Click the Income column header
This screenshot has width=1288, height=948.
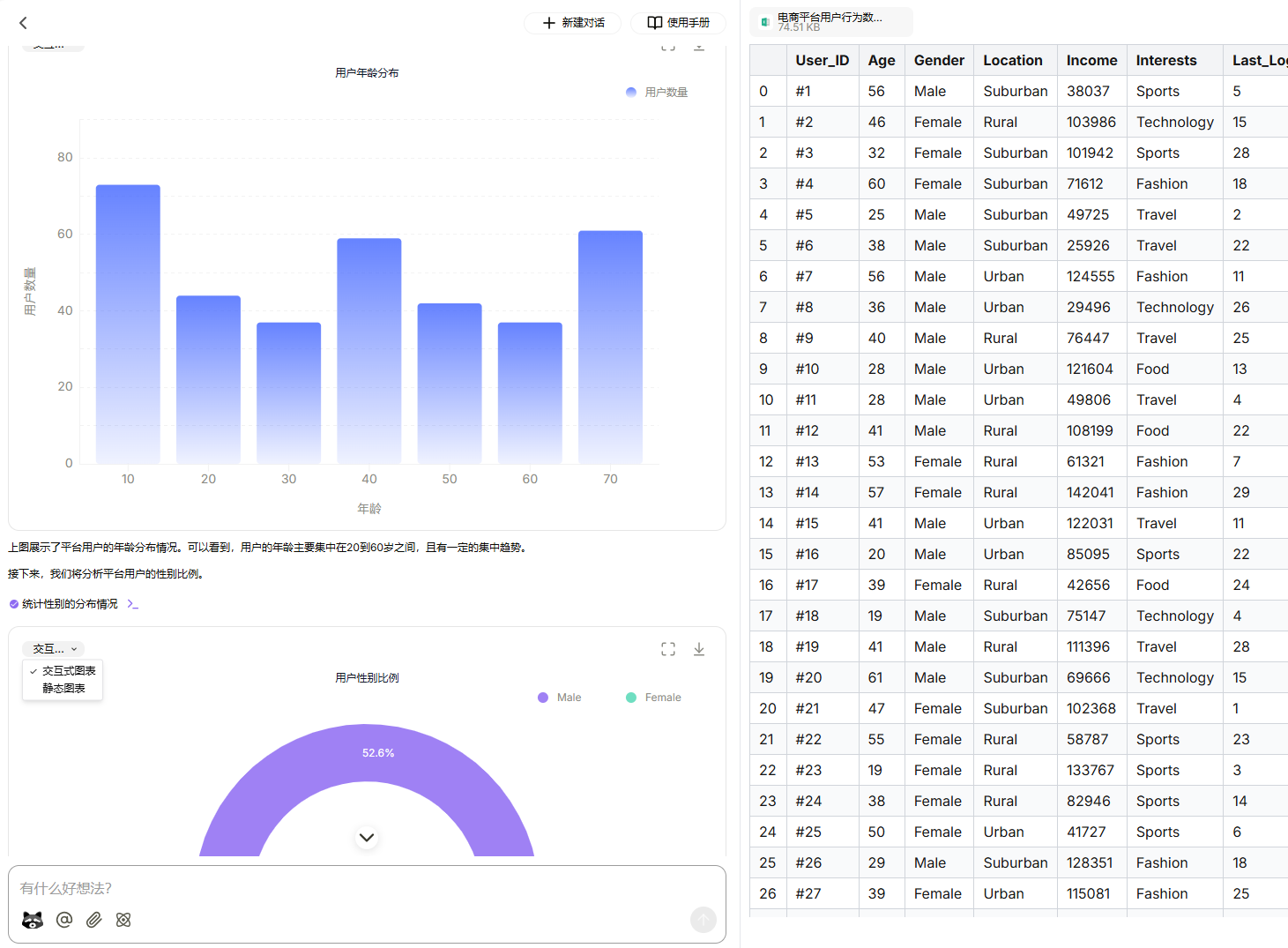point(1091,61)
